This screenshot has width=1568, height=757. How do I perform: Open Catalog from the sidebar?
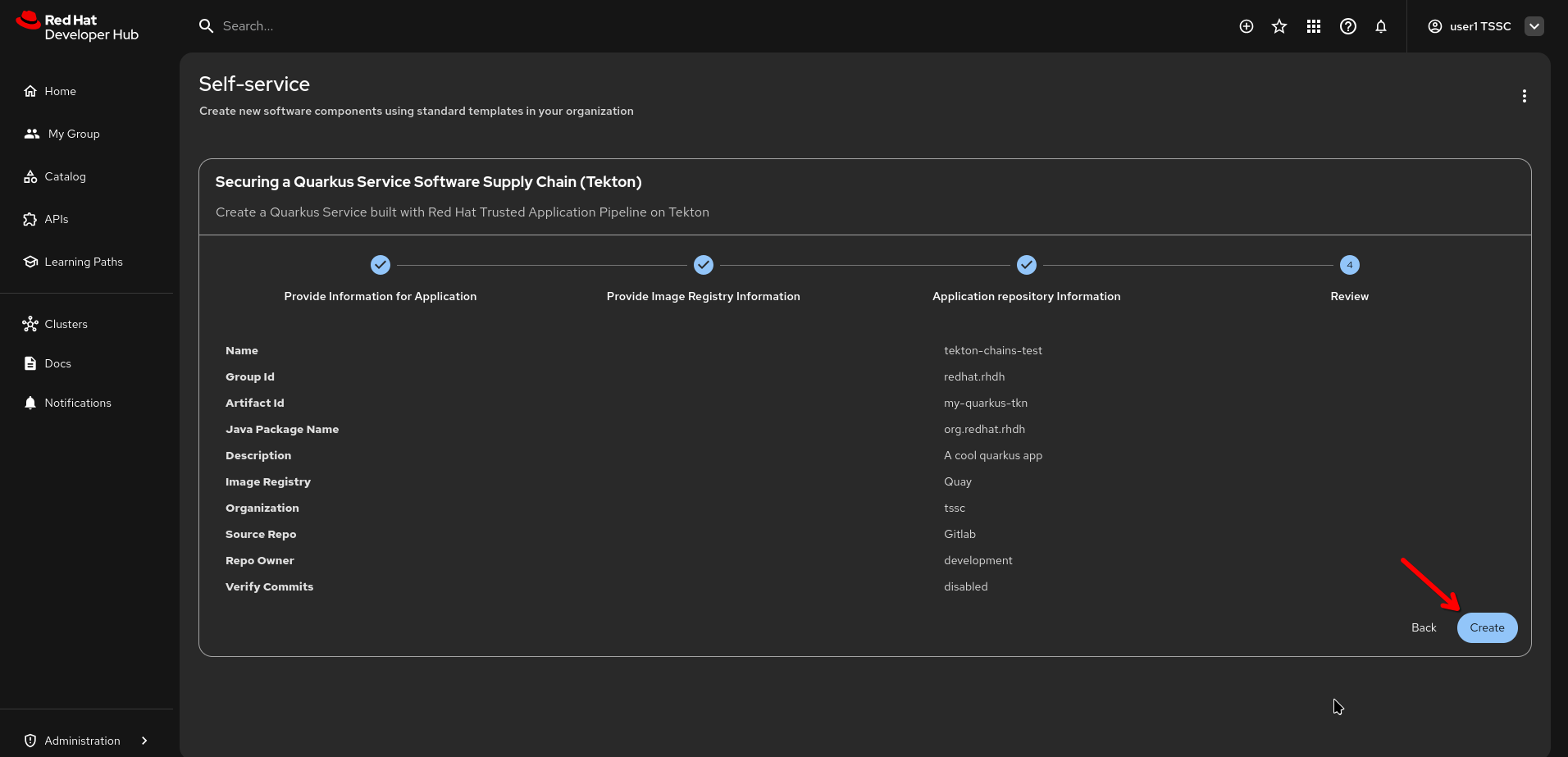click(x=65, y=176)
